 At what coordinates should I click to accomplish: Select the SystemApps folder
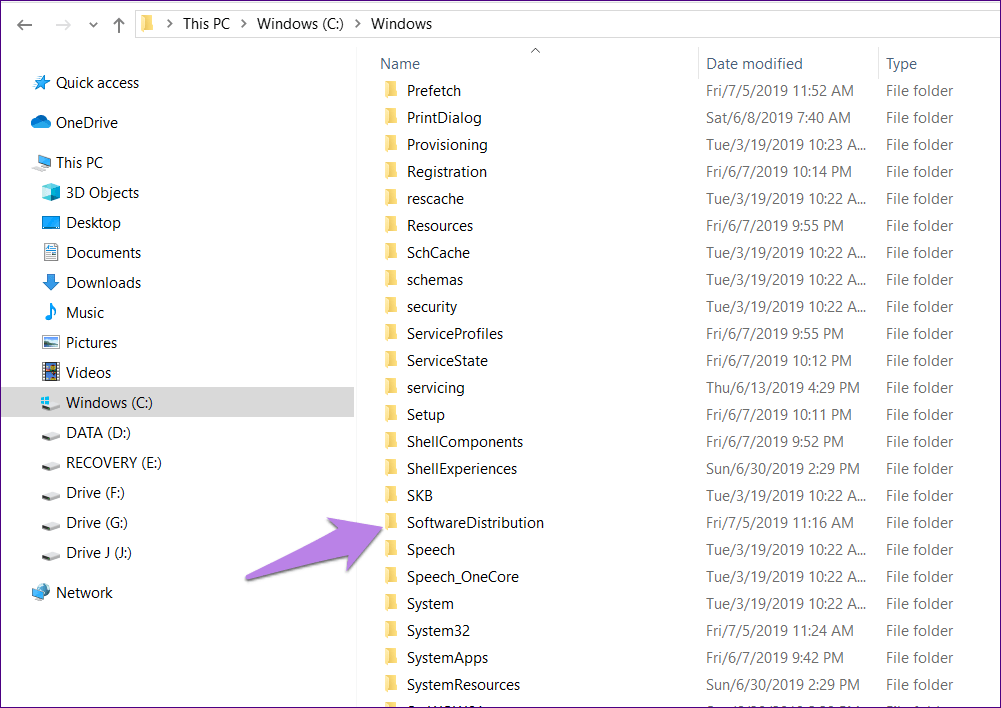click(447, 658)
